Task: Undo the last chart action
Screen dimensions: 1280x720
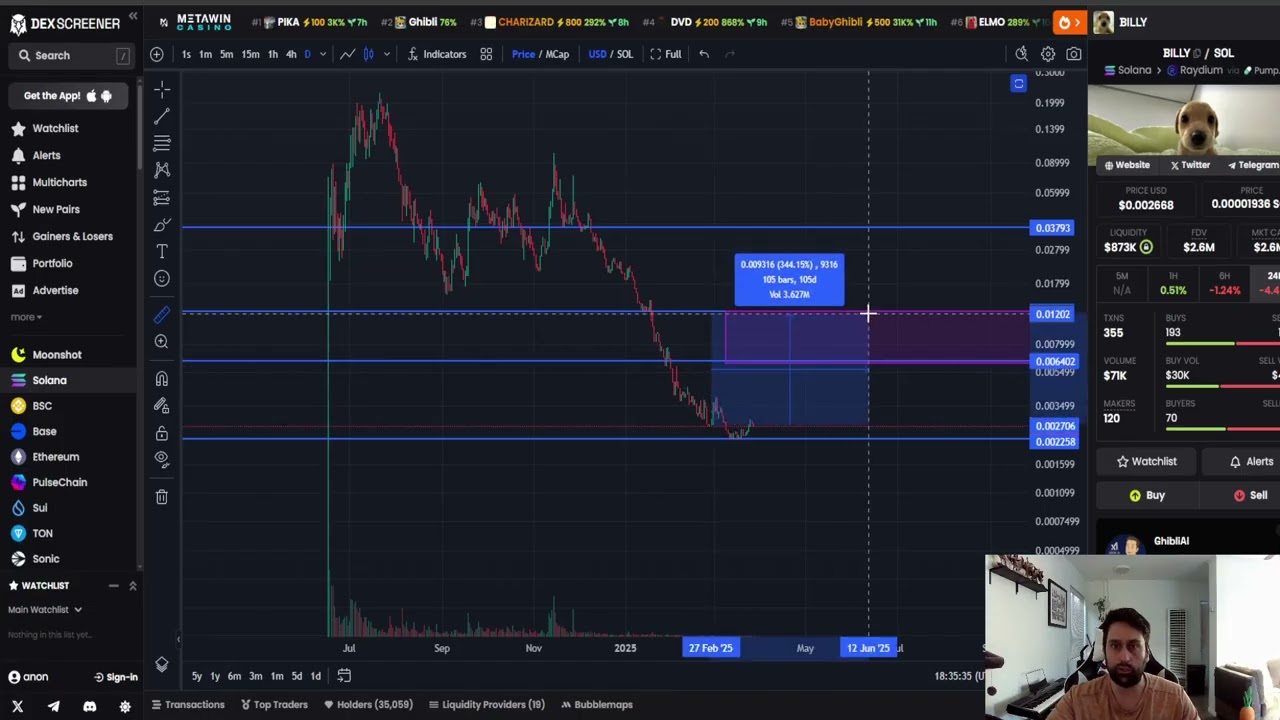Action: pos(704,54)
